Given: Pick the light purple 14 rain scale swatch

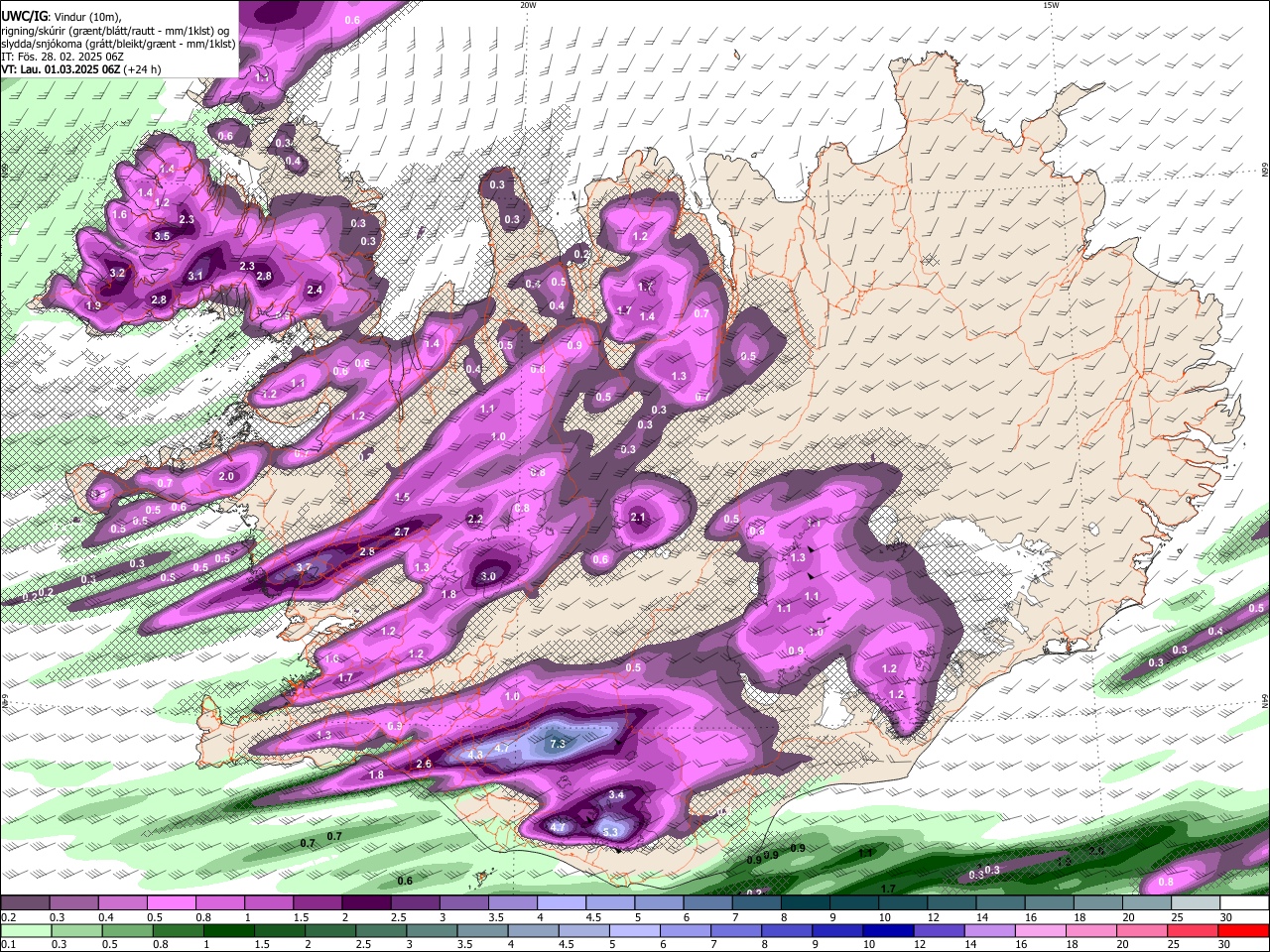Looking at the screenshot, I should [x=990, y=930].
